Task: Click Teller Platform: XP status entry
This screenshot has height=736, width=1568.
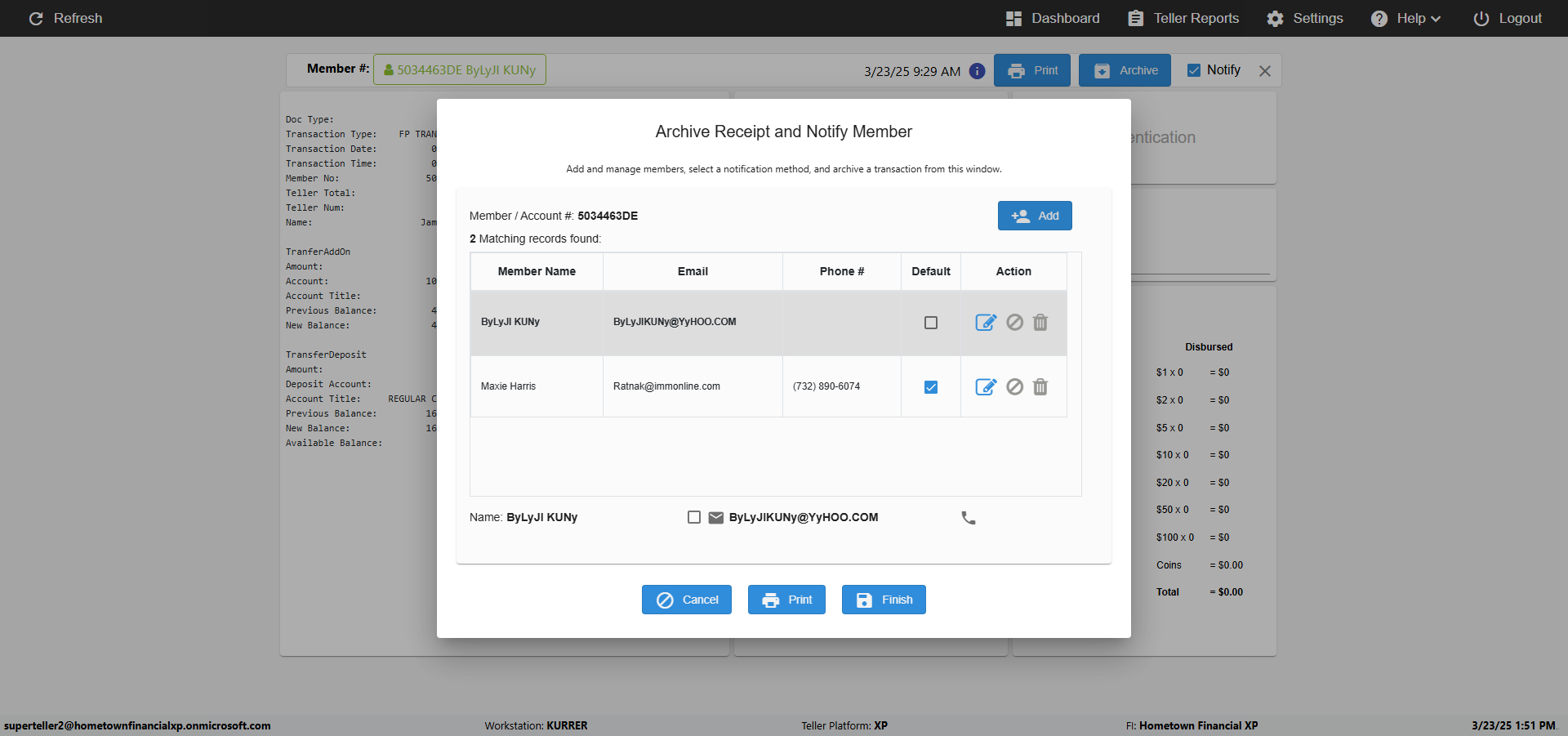Action: [x=844, y=725]
